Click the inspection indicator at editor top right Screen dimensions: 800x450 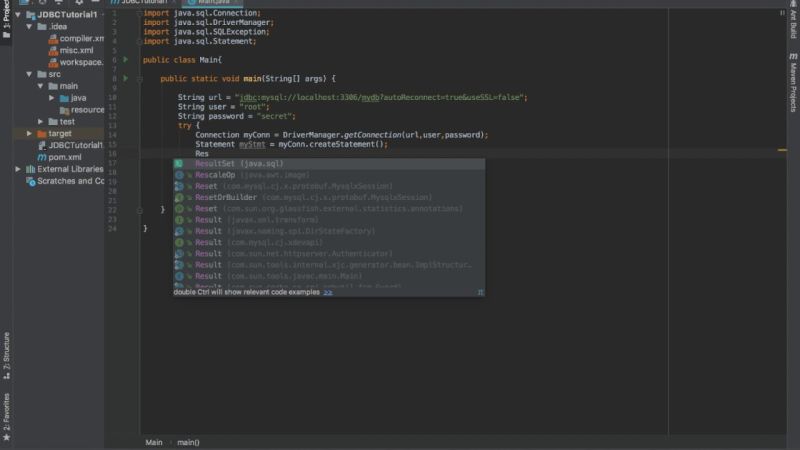782,13
